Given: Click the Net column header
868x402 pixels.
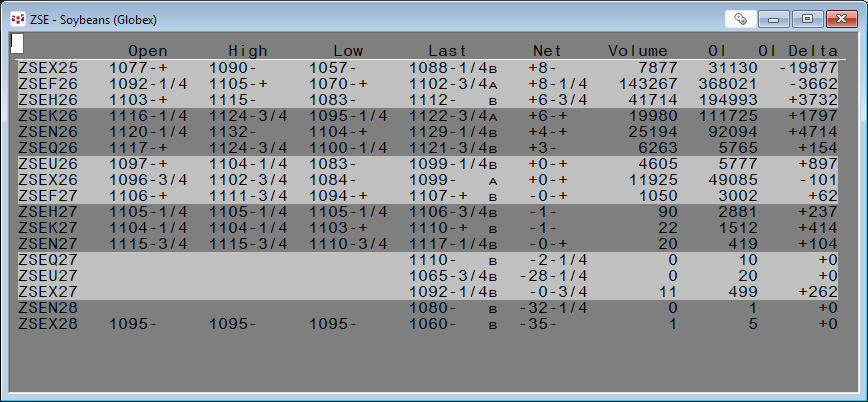Looking at the screenshot, I should coord(547,51).
